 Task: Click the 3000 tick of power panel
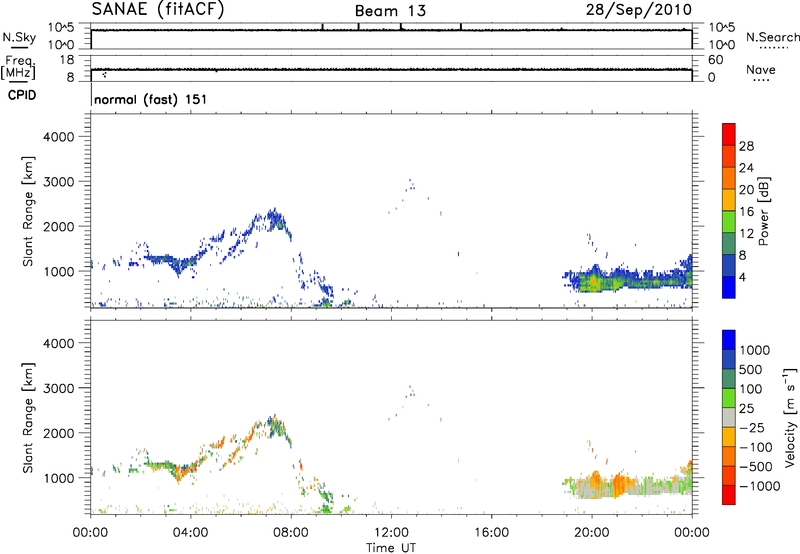click(58, 182)
